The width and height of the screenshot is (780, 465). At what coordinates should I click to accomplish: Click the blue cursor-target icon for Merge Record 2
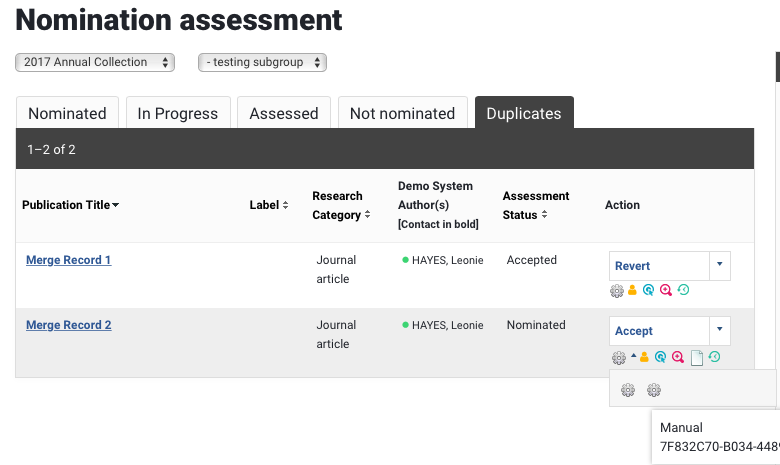661,357
